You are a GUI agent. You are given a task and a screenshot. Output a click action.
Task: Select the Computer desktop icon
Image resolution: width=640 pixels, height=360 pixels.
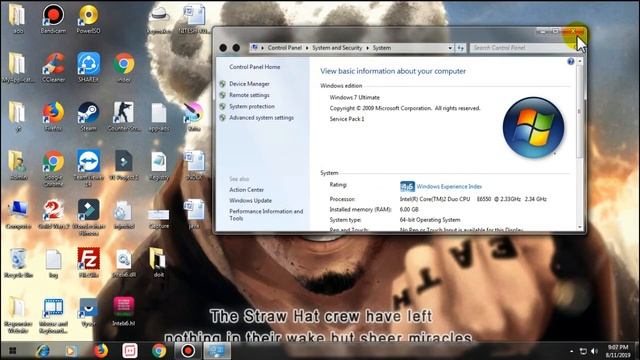point(18,214)
